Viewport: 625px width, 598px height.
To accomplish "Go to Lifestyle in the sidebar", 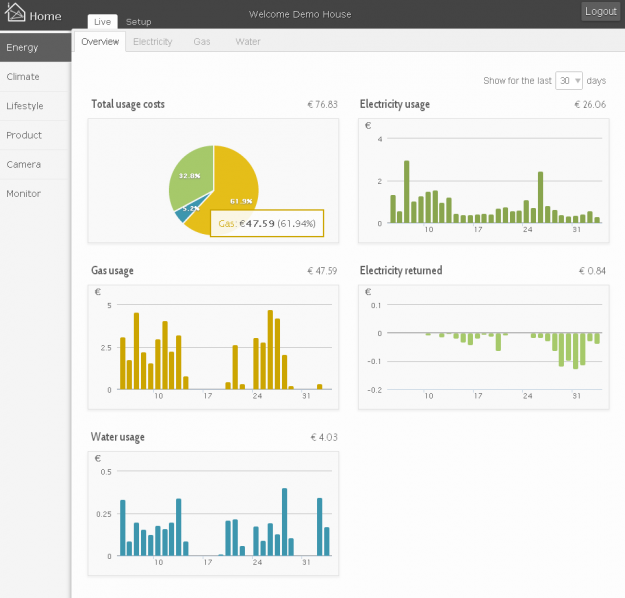I will 25,106.
